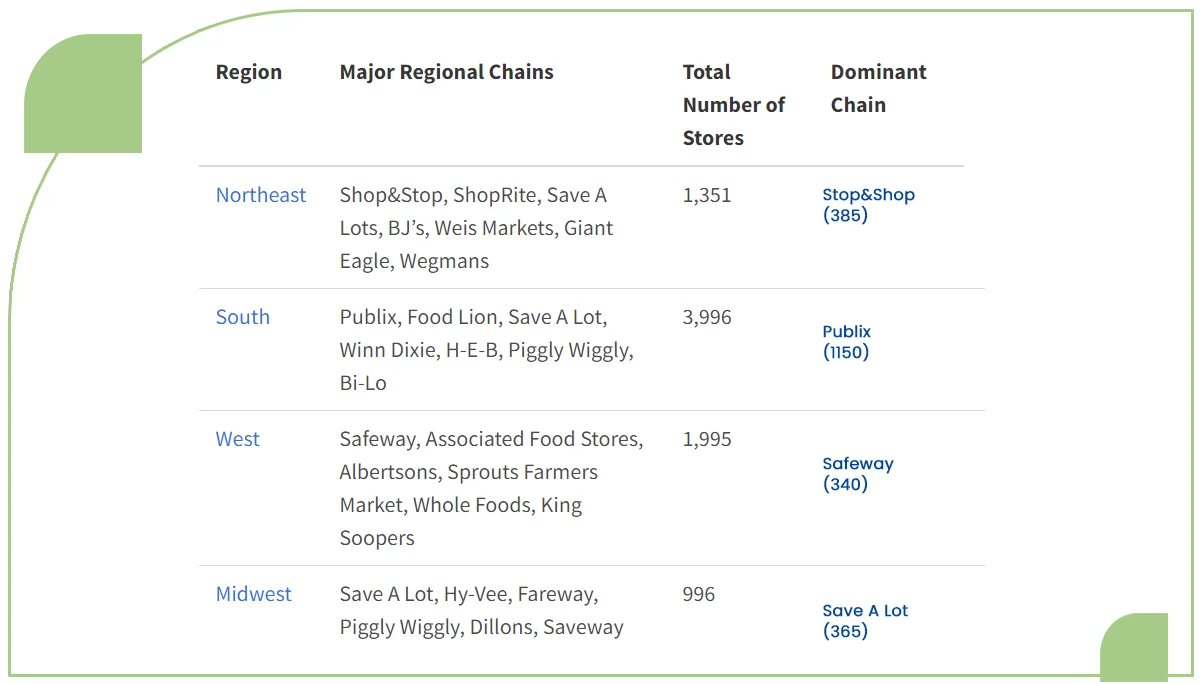Click the South chains list starting Publix
The image size is (1202, 684).
[486, 350]
